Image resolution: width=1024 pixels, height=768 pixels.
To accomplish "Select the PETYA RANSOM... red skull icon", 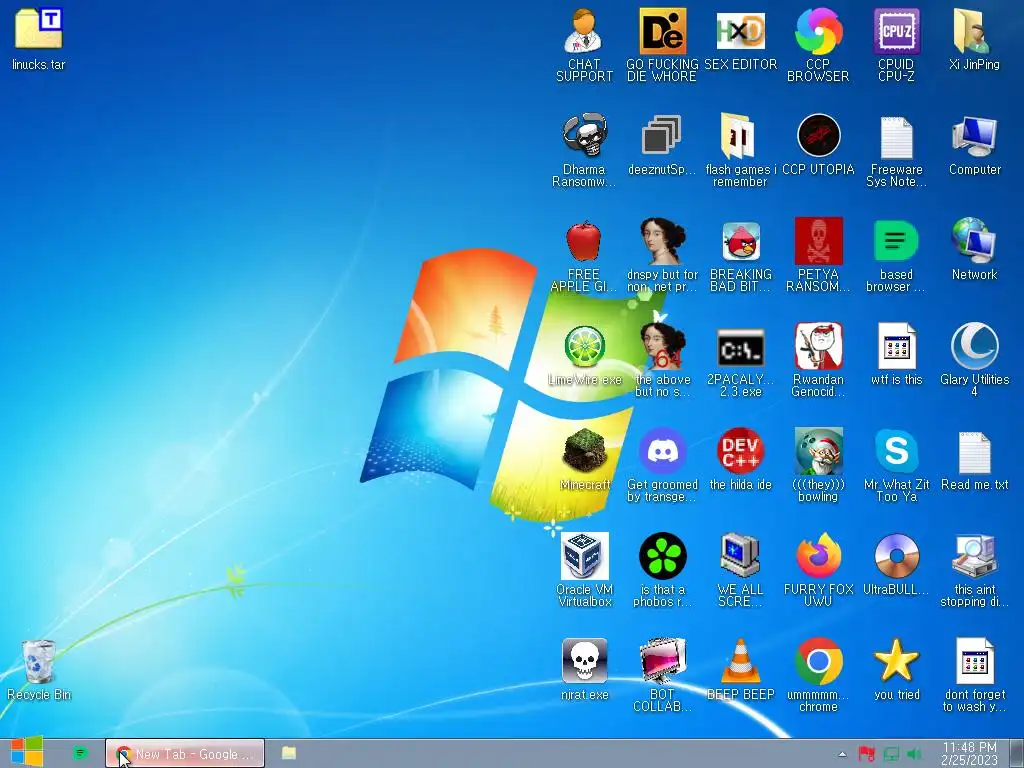I will pos(818,256).
